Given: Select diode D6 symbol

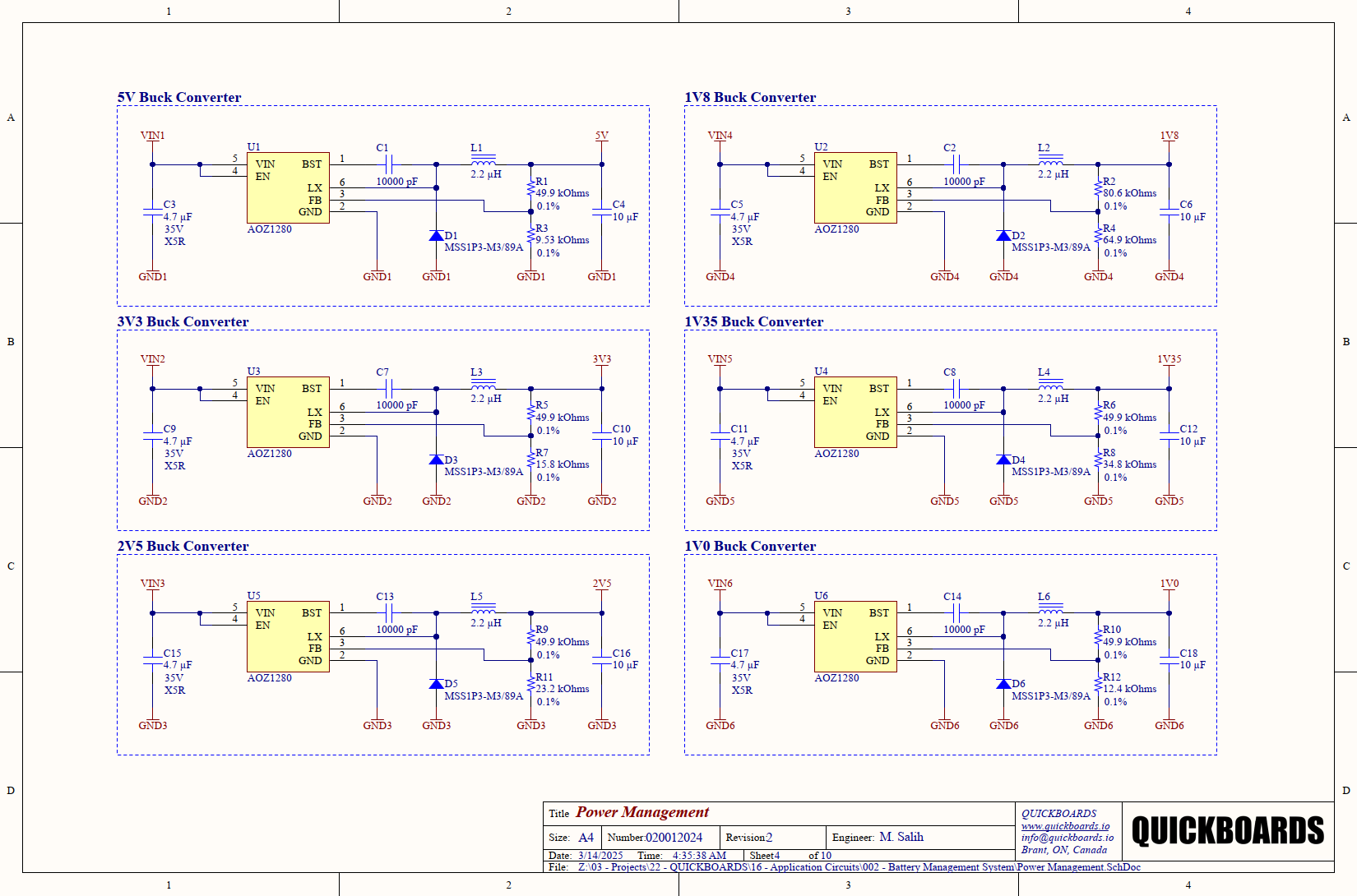Looking at the screenshot, I should [1003, 684].
